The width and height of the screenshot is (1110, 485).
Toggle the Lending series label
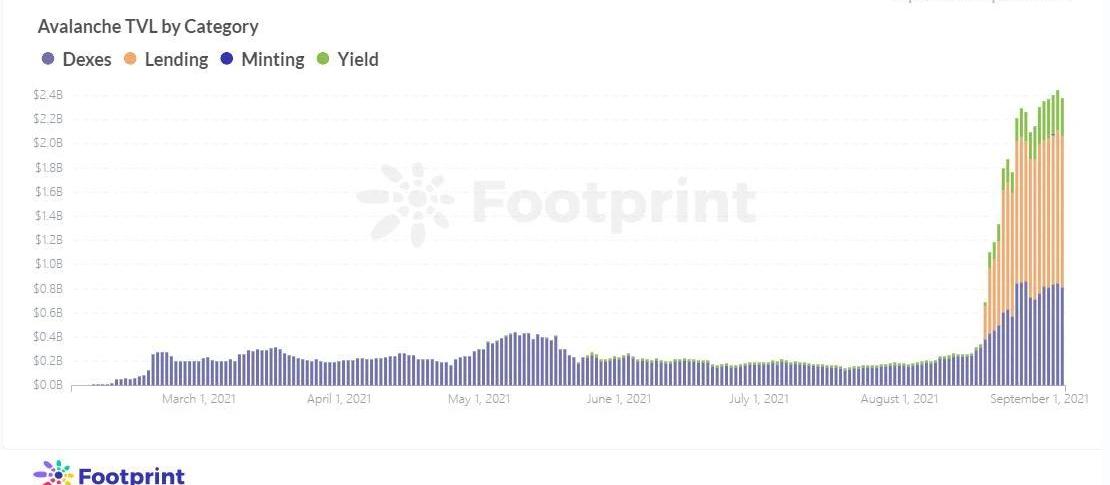(176, 59)
